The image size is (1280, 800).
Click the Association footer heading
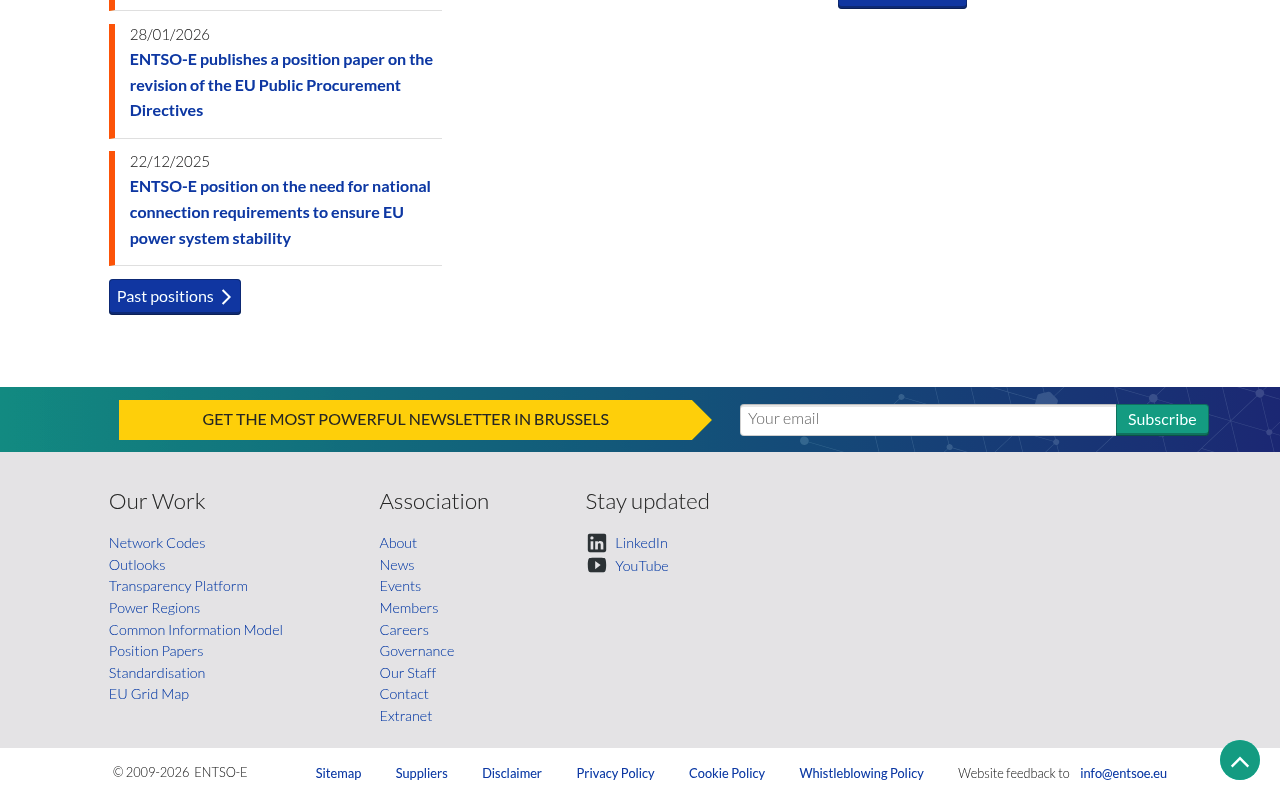tap(434, 501)
